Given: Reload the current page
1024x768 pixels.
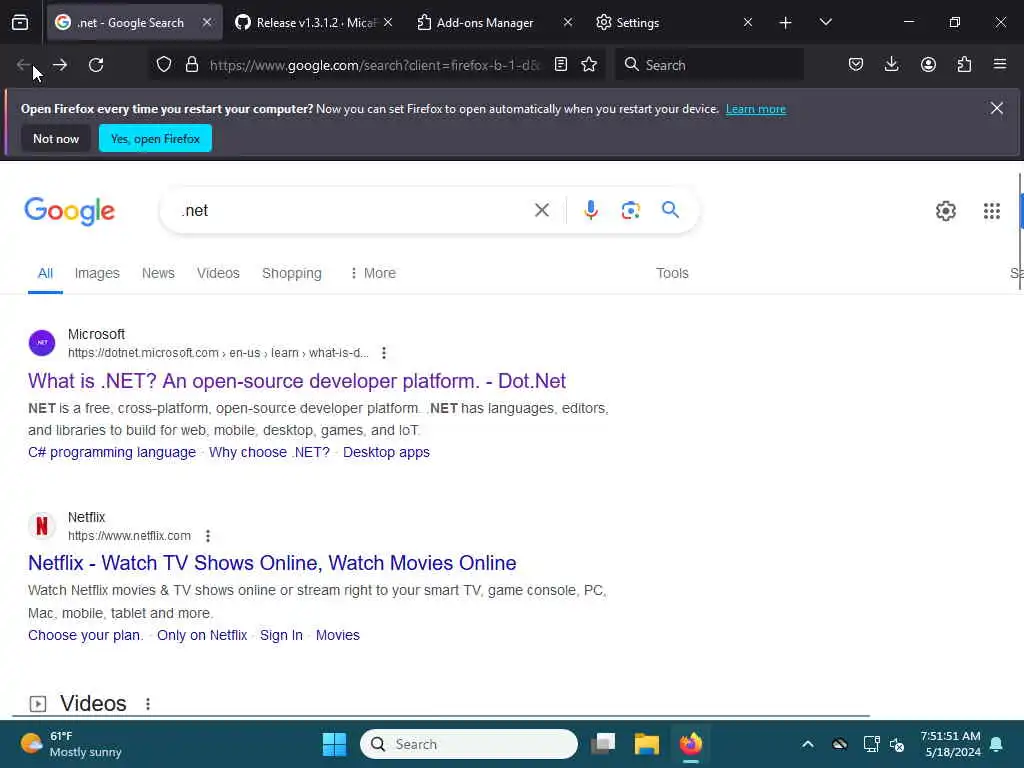Looking at the screenshot, I should pyautogui.click(x=96, y=65).
